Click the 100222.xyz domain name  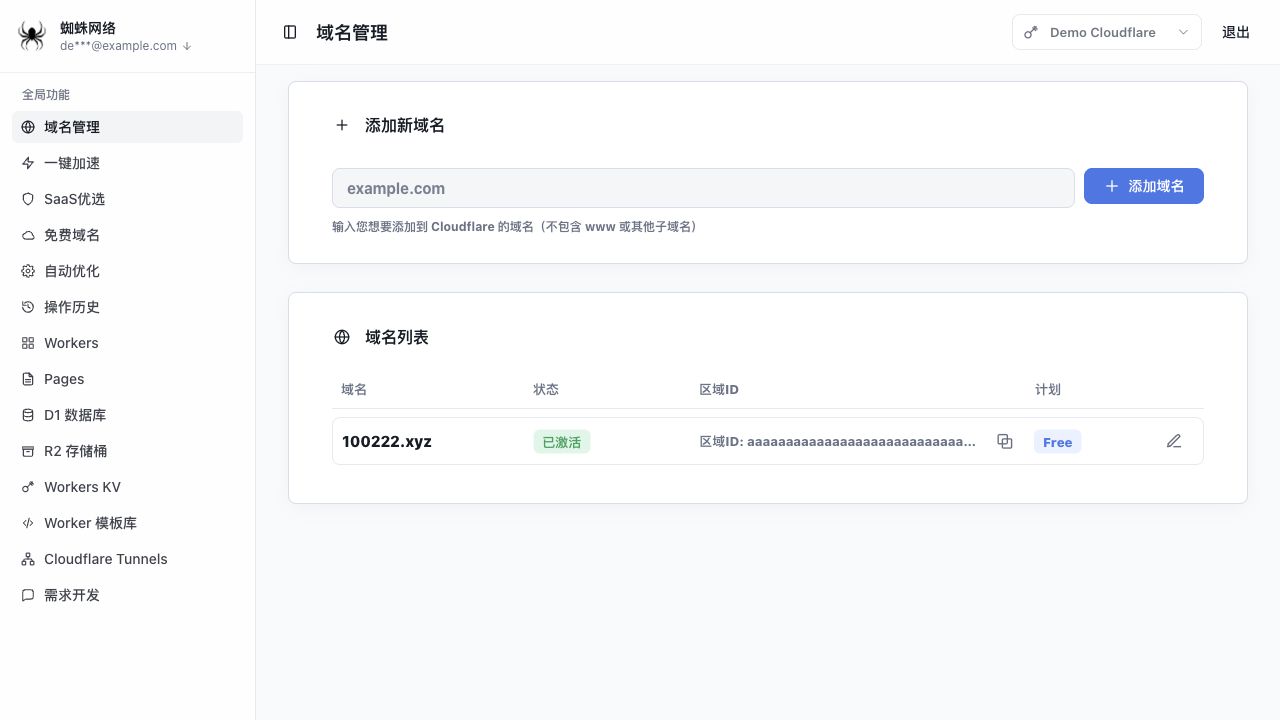[x=387, y=441]
